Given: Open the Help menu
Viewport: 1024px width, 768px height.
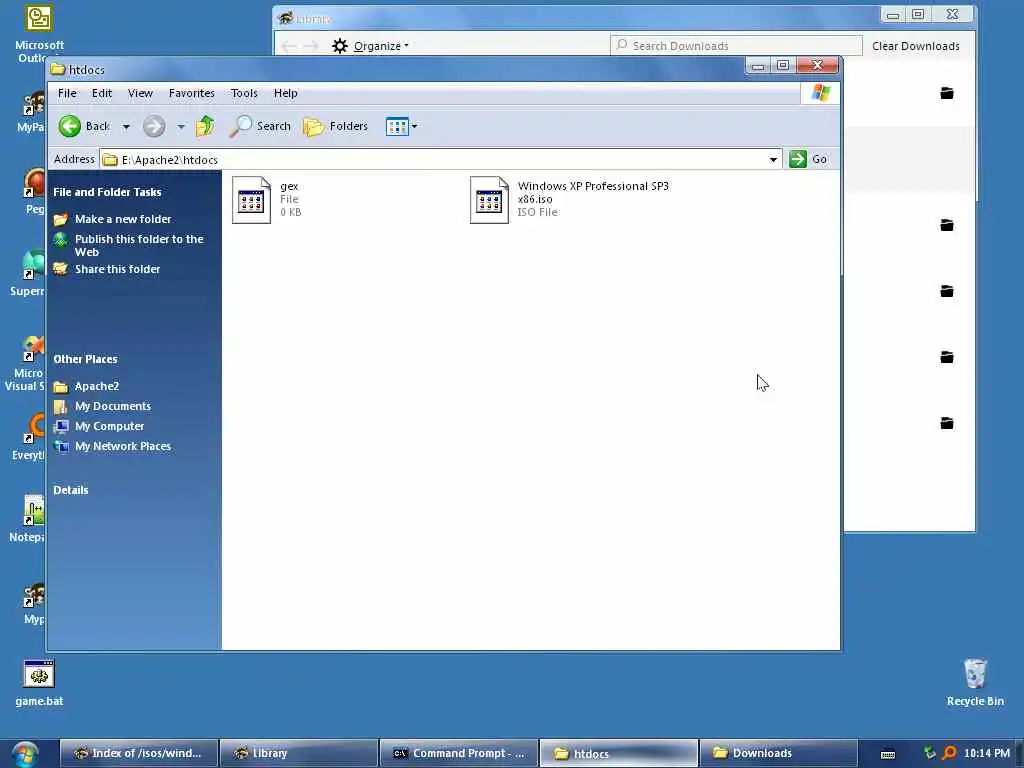Looking at the screenshot, I should pyautogui.click(x=285, y=93).
